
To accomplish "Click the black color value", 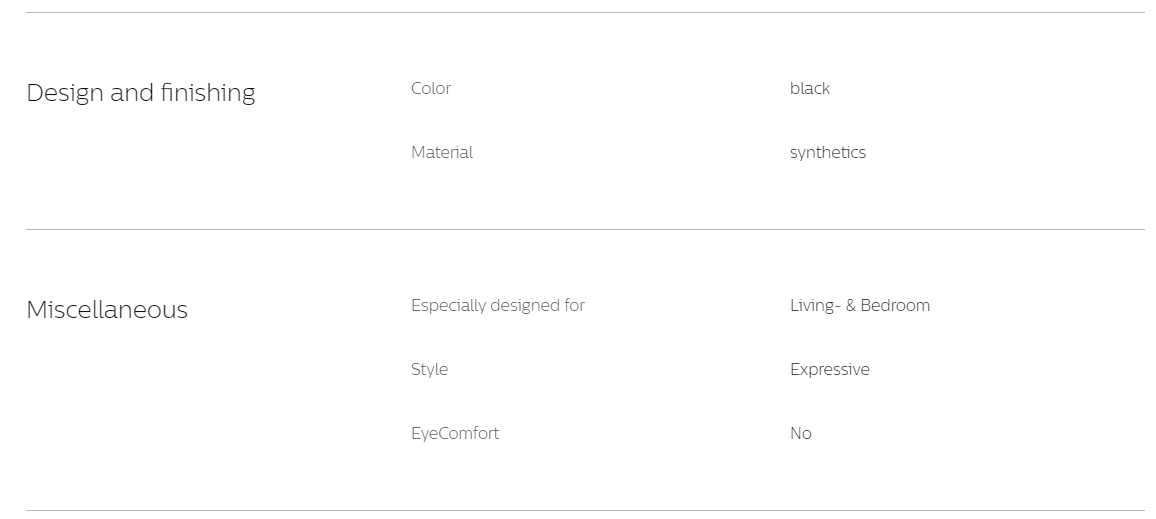I will point(809,88).
